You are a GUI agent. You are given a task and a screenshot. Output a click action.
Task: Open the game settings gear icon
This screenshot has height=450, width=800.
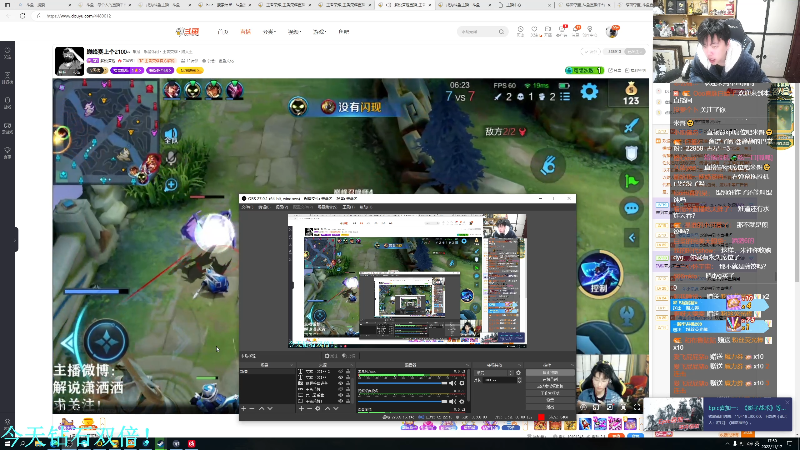tap(589, 92)
